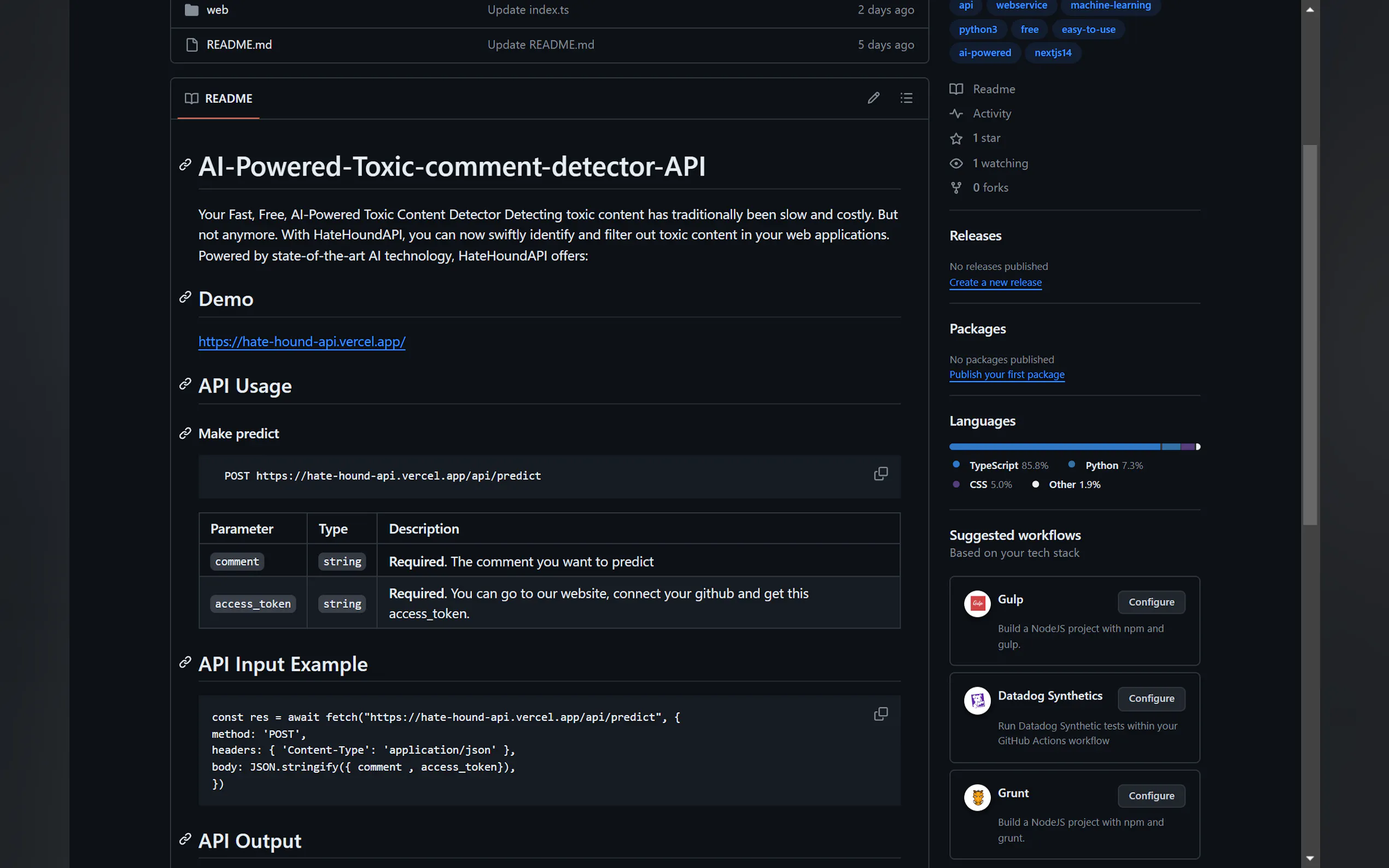Viewport: 1389px width, 868px height.
Task: Click the edit README pencil icon
Action: pyautogui.click(x=873, y=98)
